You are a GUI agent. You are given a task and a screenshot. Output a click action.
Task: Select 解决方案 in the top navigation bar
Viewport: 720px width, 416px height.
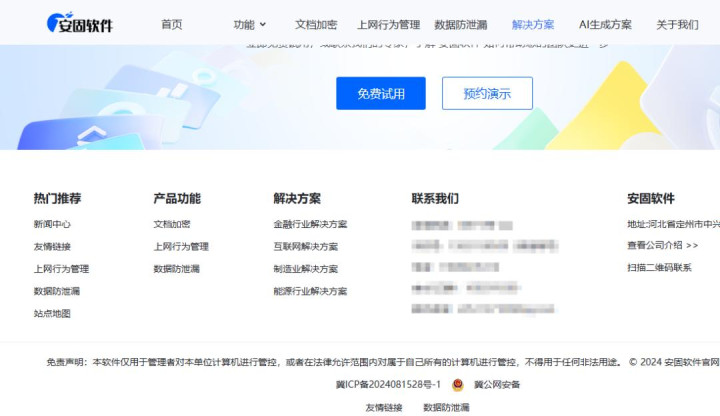tap(532, 24)
